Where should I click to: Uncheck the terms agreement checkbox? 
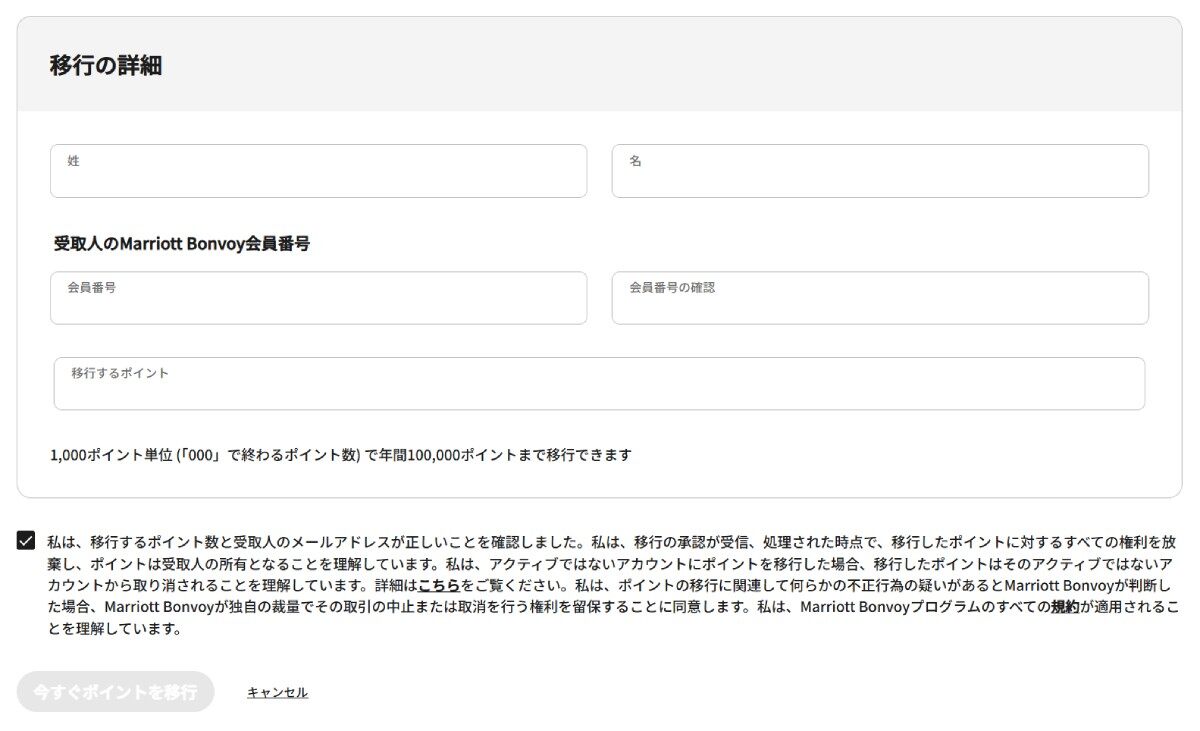tap(26, 541)
